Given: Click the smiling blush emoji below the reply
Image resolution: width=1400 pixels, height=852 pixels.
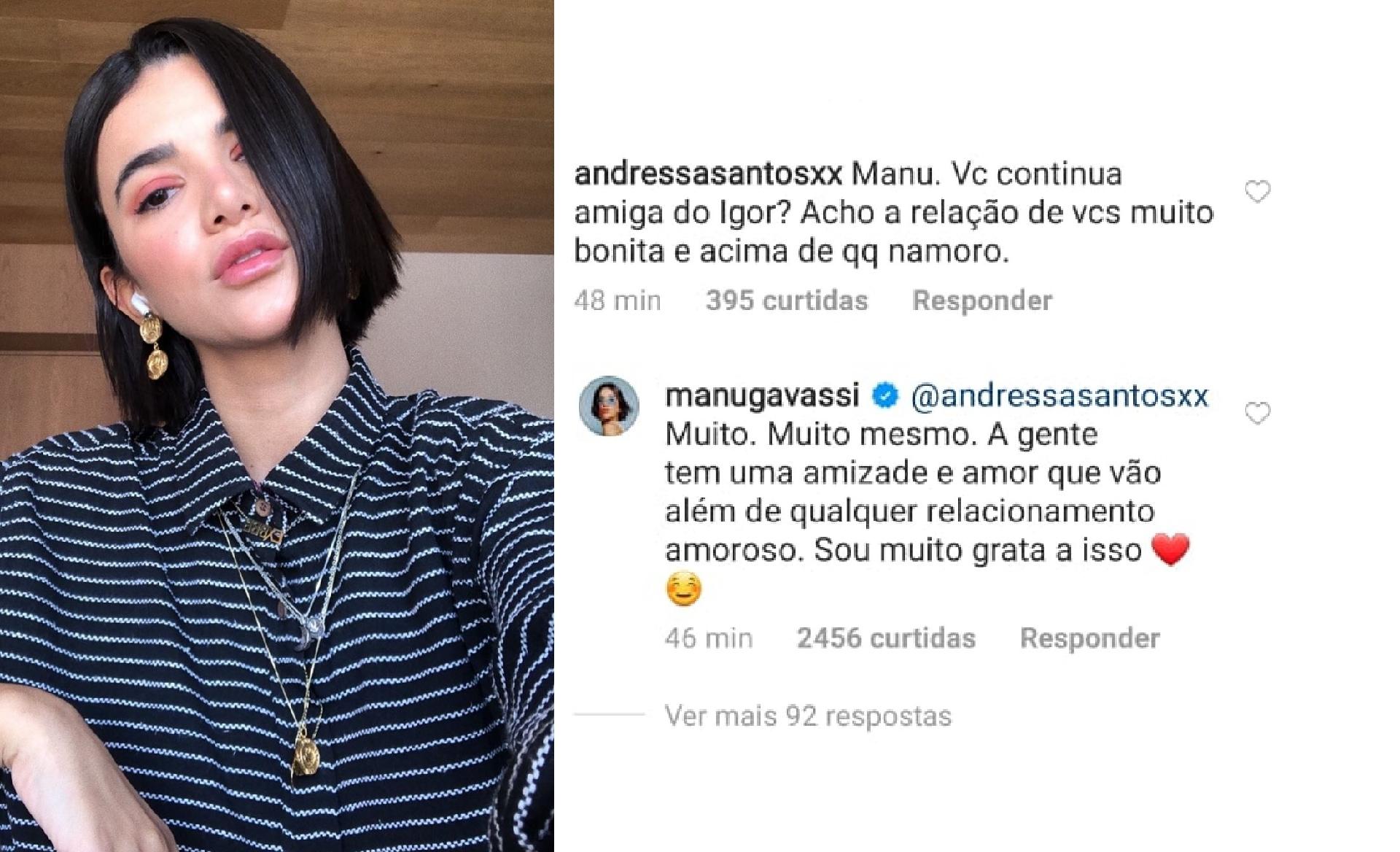Looking at the screenshot, I should pos(684,589).
